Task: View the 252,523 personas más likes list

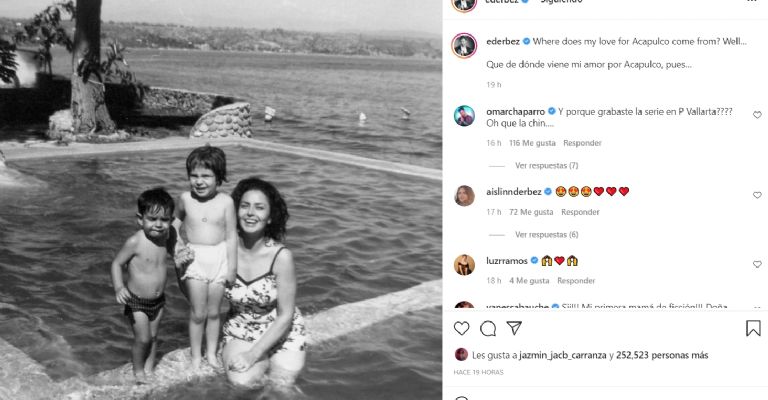Action: [x=662, y=355]
